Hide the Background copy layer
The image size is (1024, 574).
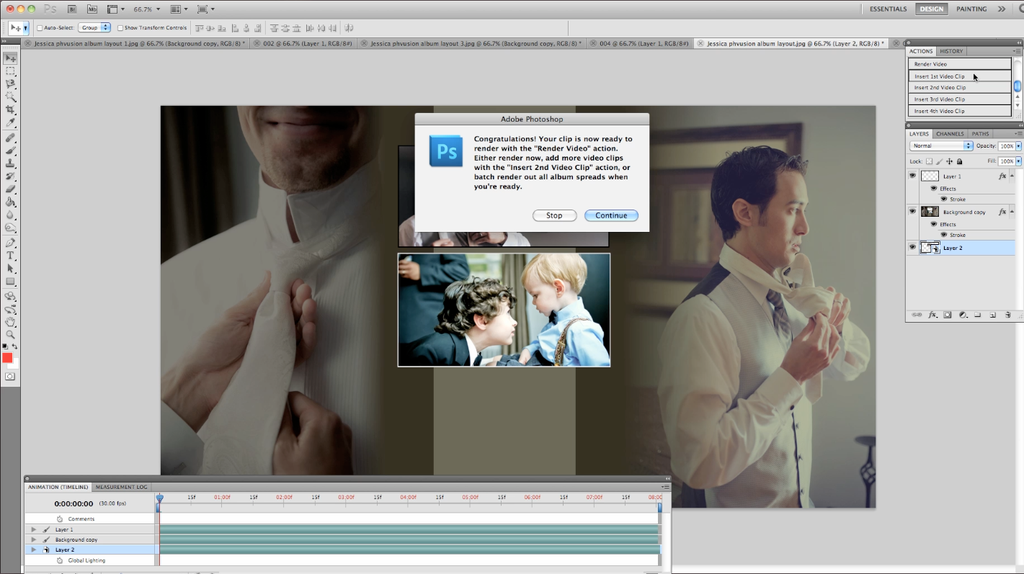point(912,212)
